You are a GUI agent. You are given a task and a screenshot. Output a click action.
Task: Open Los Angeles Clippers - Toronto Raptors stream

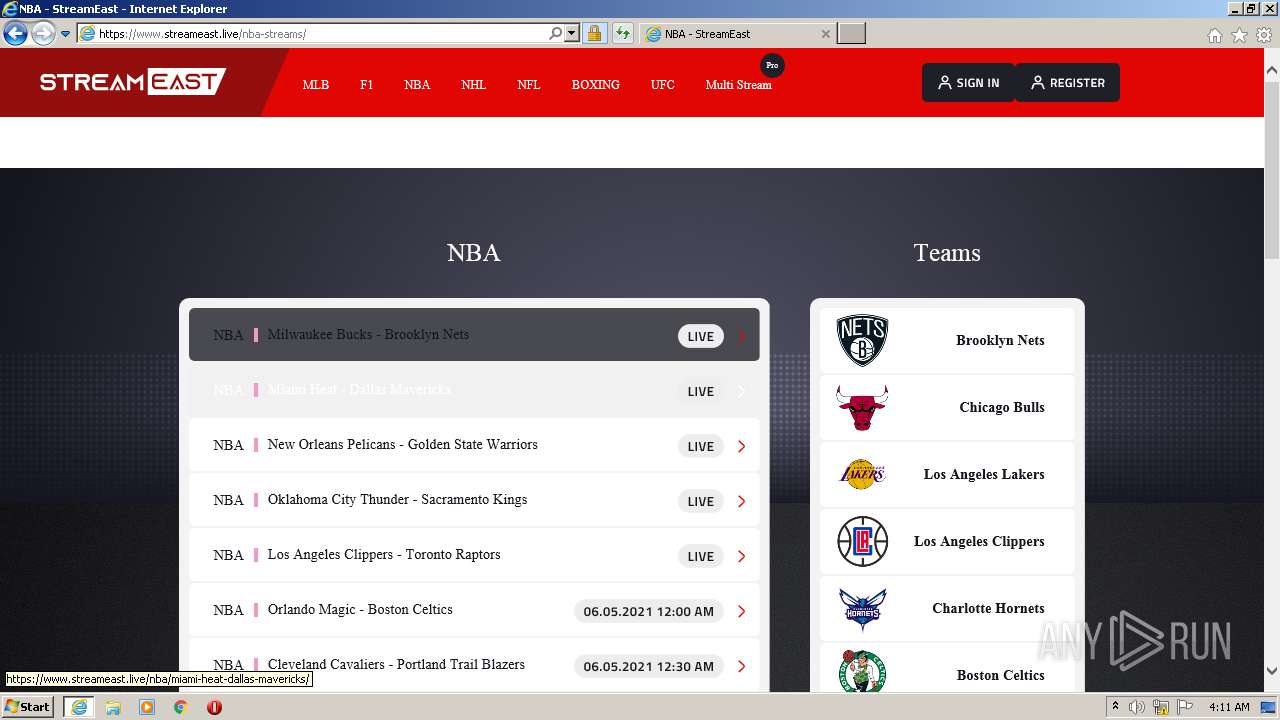474,555
